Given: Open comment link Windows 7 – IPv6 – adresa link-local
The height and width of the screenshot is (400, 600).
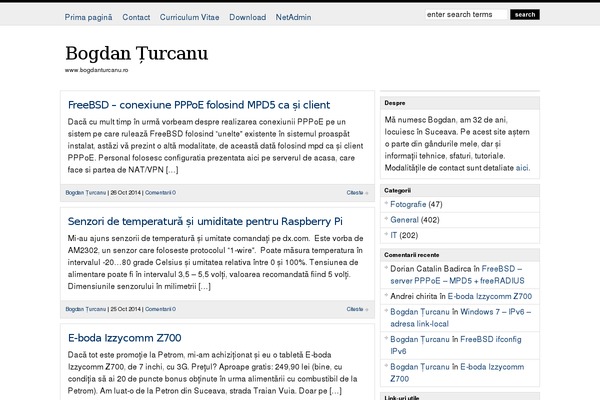Looking at the screenshot, I should click(x=460, y=318).
